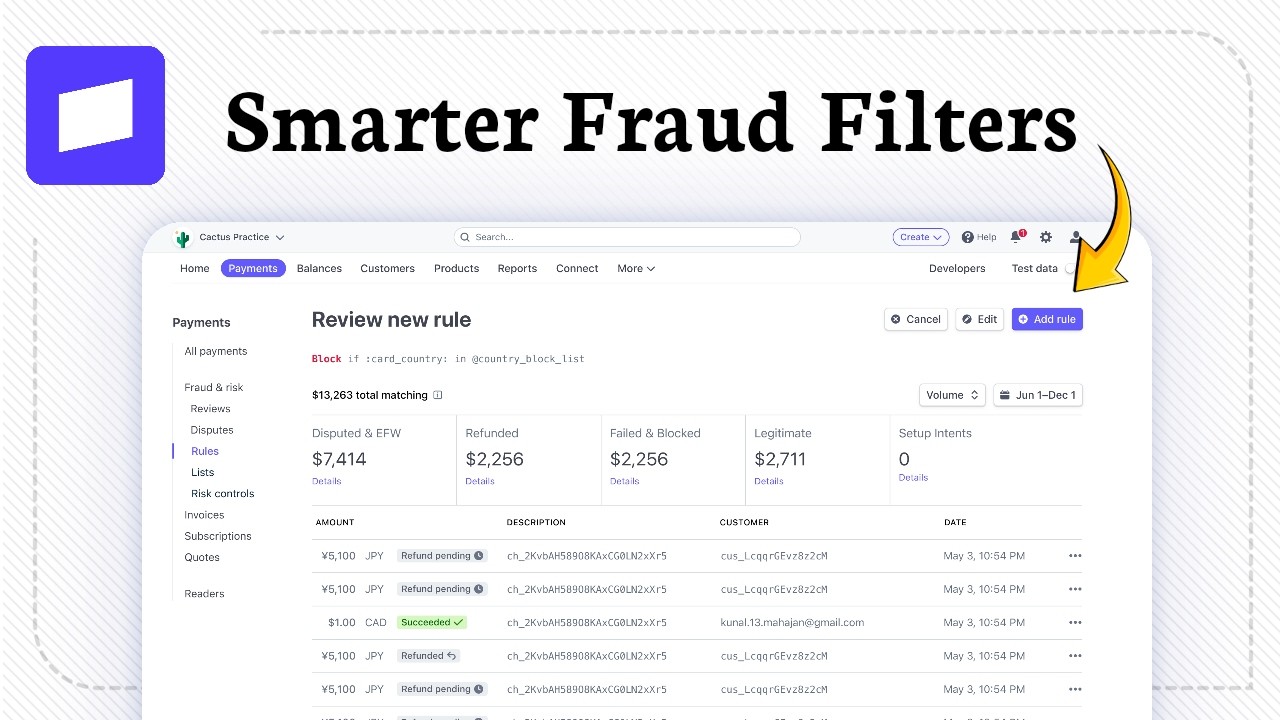The width and height of the screenshot is (1280, 720).
Task: Expand the More navigation menu
Action: (636, 268)
